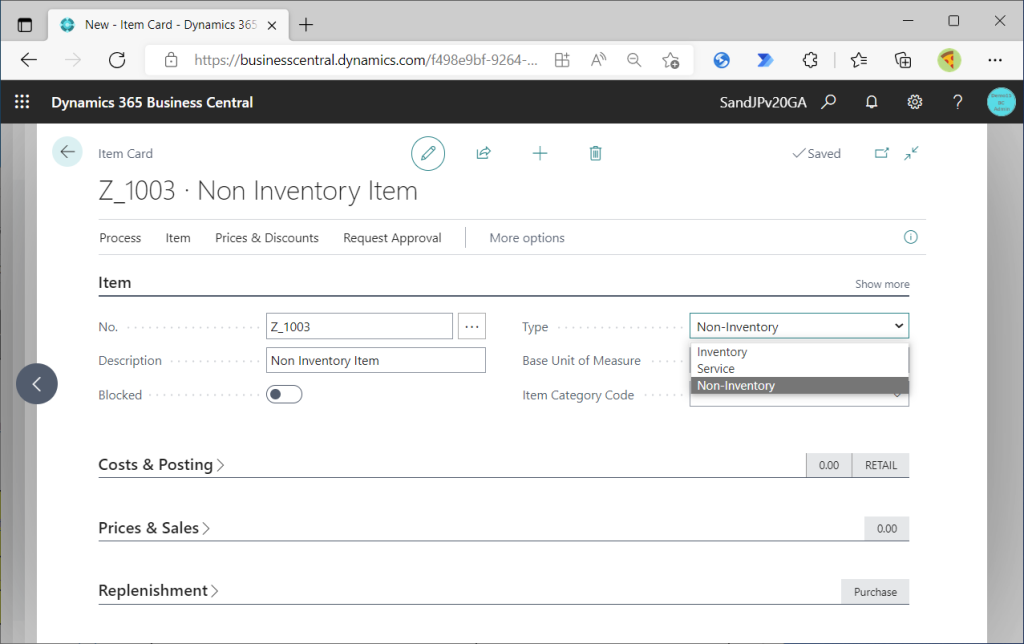Viewport: 1024px width, 644px height.
Task: Expand the Prices & Sales section
Action: 153,528
